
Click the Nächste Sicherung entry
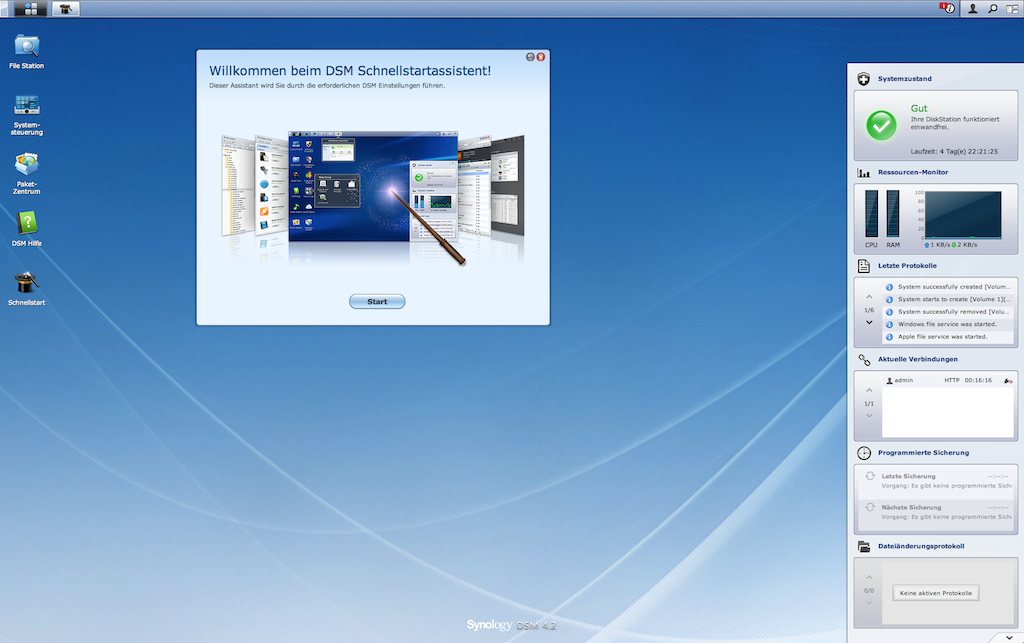click(x=936, y=512)
